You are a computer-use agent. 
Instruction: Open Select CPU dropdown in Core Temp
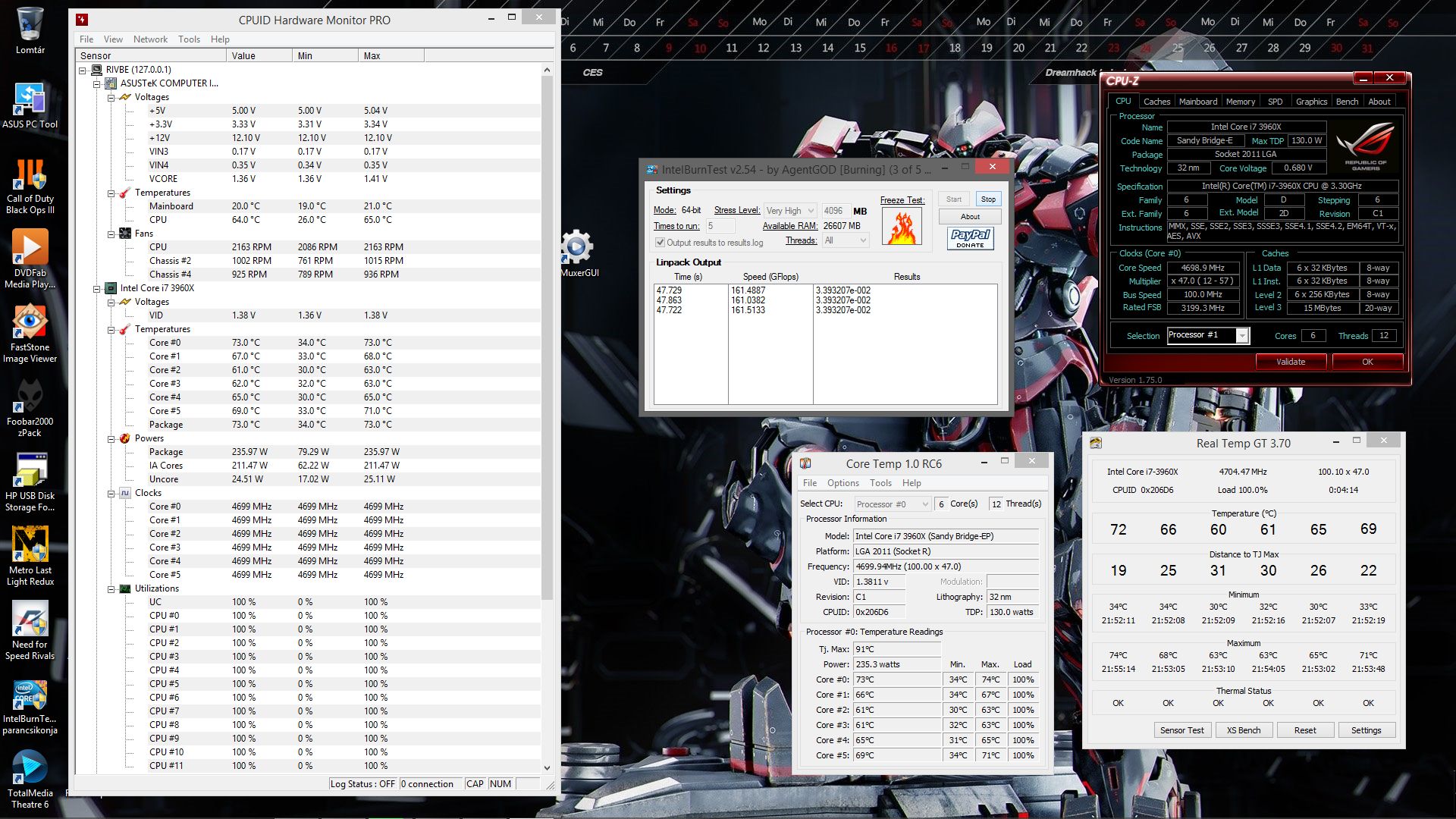tap(892, 504)
